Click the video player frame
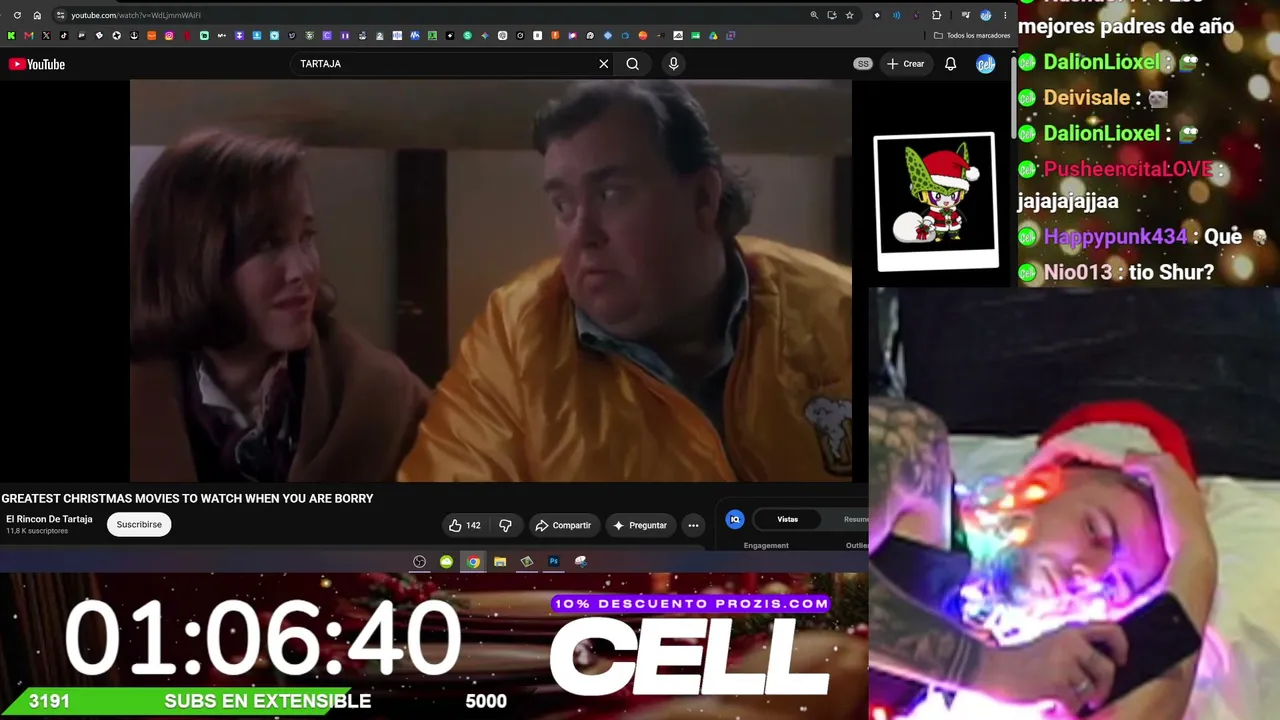Image resolution: width=1280 pixels, height=720 pixels. (x=491, y=281)
